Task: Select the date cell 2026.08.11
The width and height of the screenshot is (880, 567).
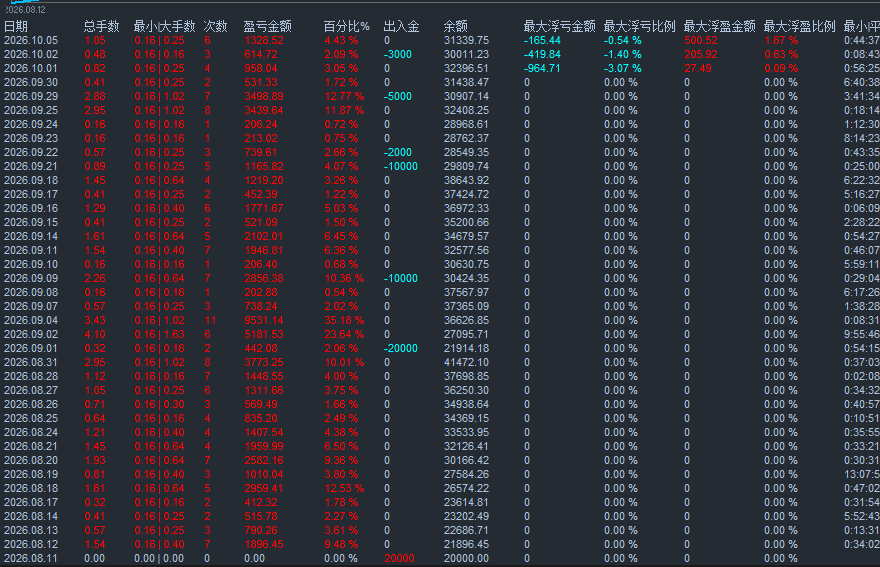Action: coord(31,558)
